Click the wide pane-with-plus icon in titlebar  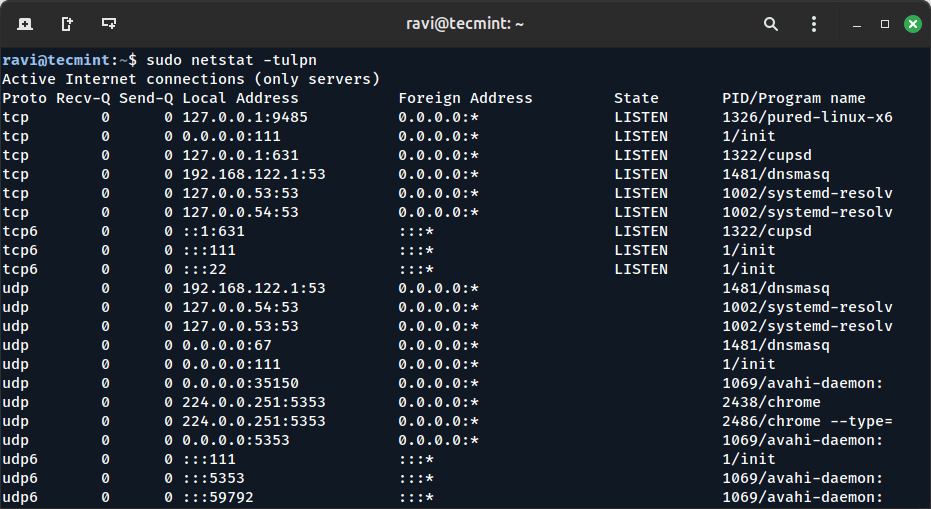pyautogui.click(x=109, y=23)
